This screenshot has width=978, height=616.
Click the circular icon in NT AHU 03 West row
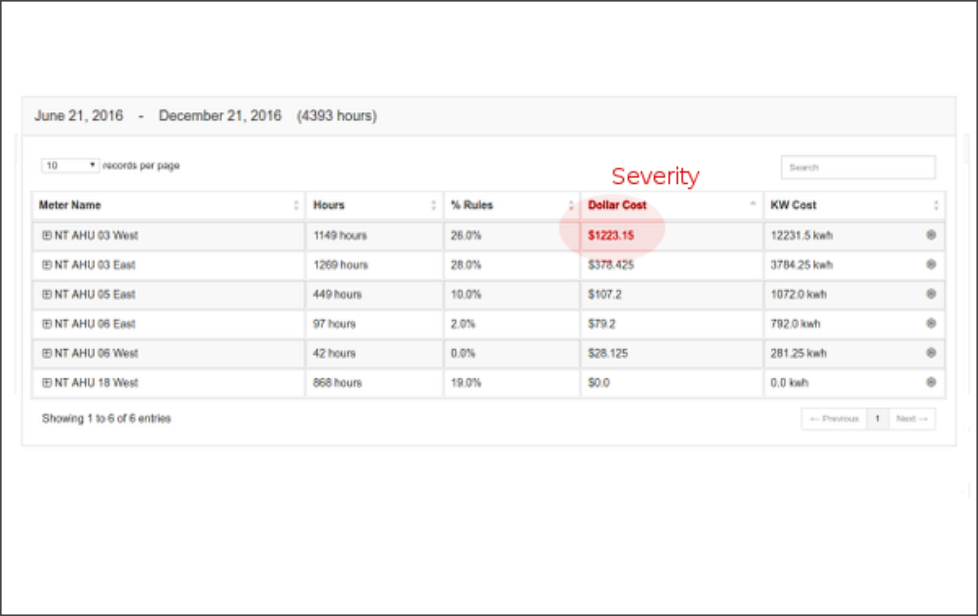coord(931,235)
